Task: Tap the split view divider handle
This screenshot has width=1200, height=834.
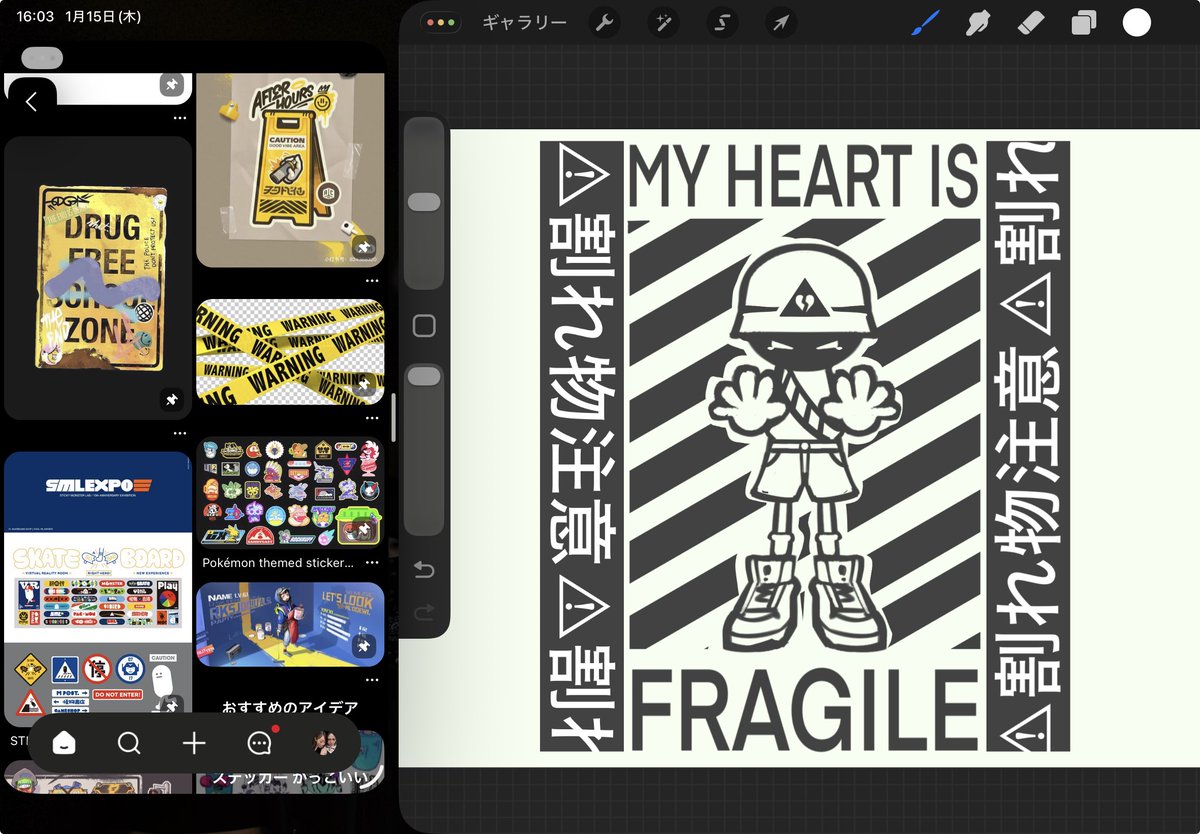Action: point(393,417)
